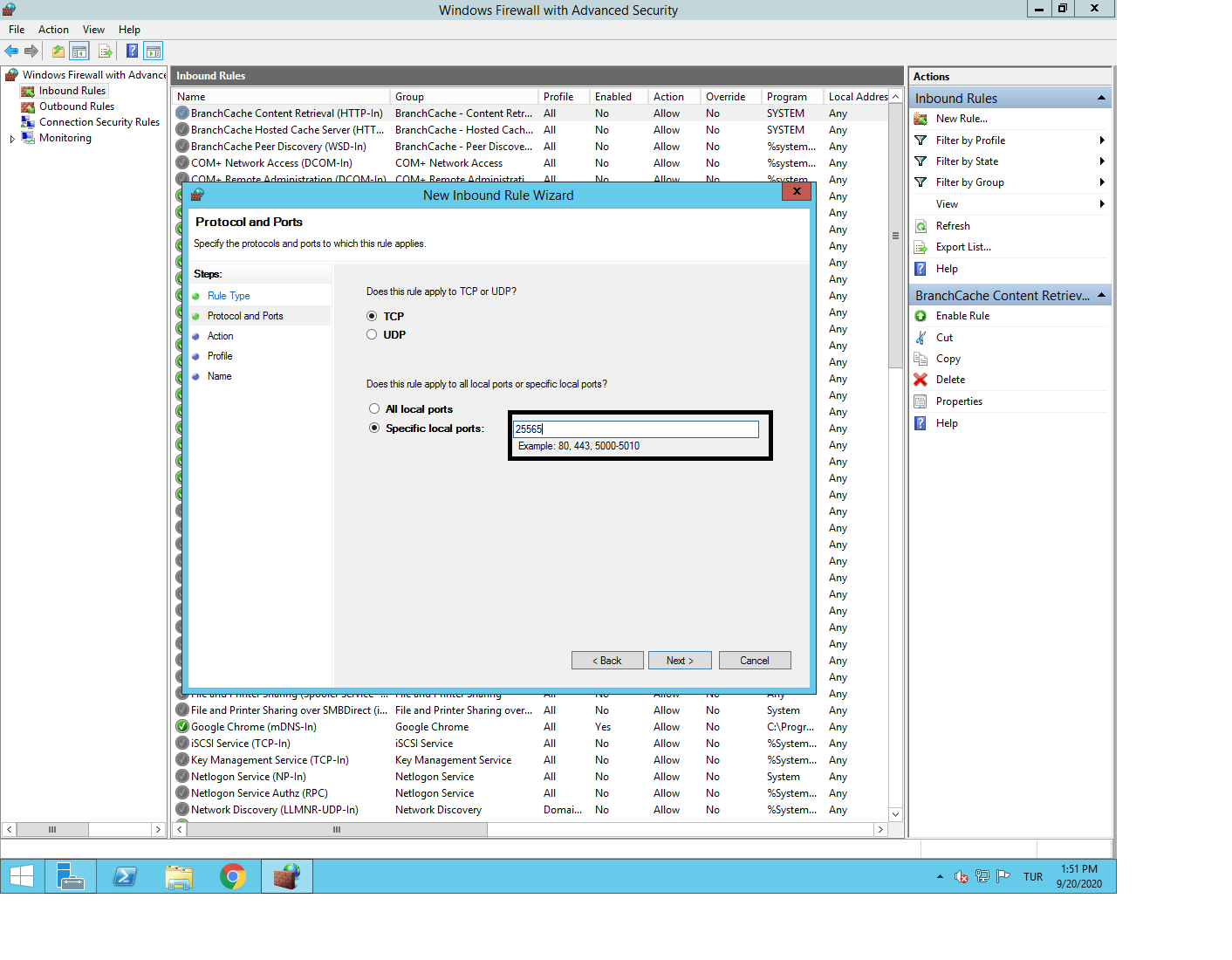Click the rules list horizontal scrollbar thumb
1232x960 pixels.
tap(336, 830)
